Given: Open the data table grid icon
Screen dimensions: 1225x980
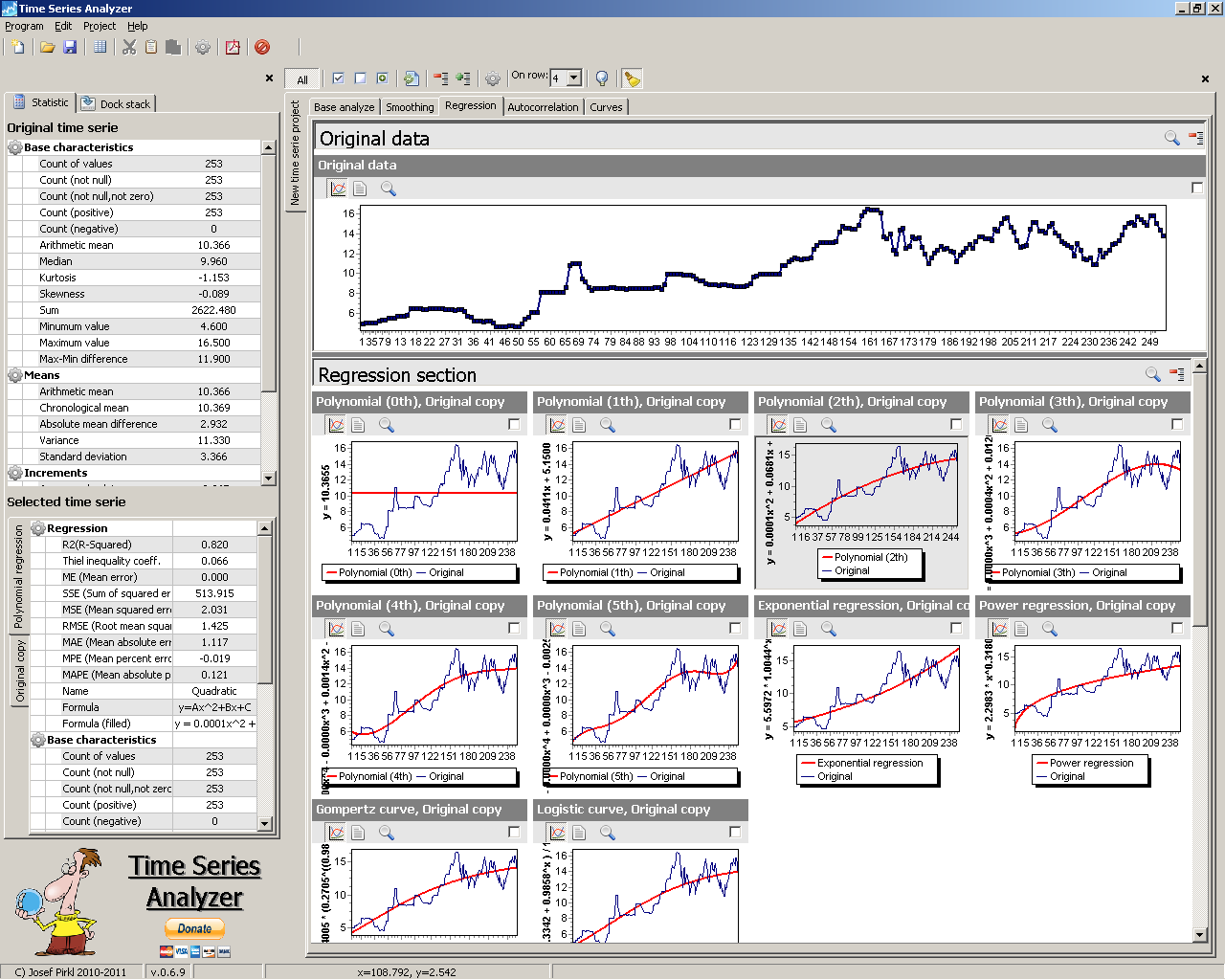Looking at the screenshot, I should 100,47.
